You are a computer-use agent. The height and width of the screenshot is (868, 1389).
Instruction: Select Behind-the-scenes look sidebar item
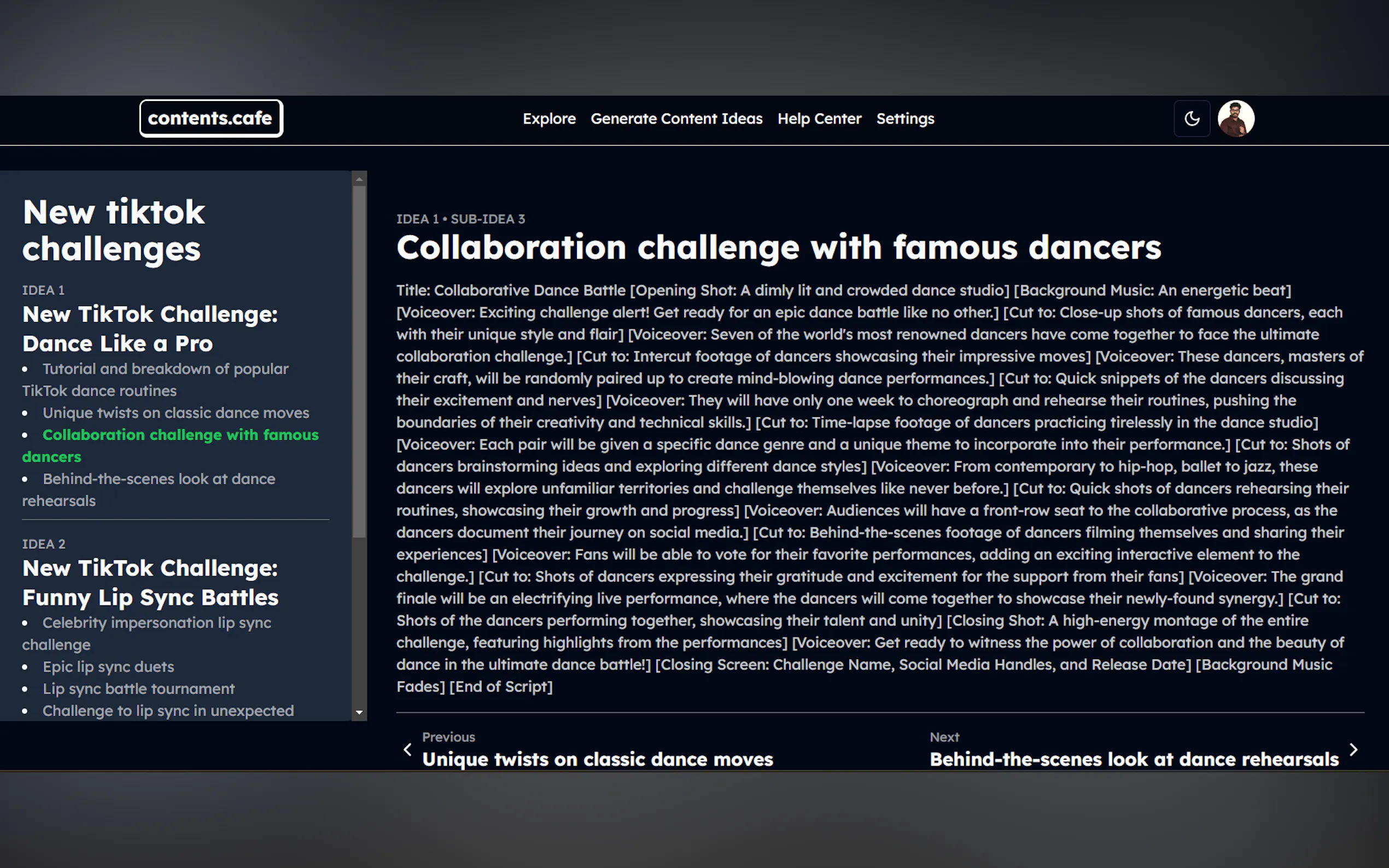click(159, 479)
